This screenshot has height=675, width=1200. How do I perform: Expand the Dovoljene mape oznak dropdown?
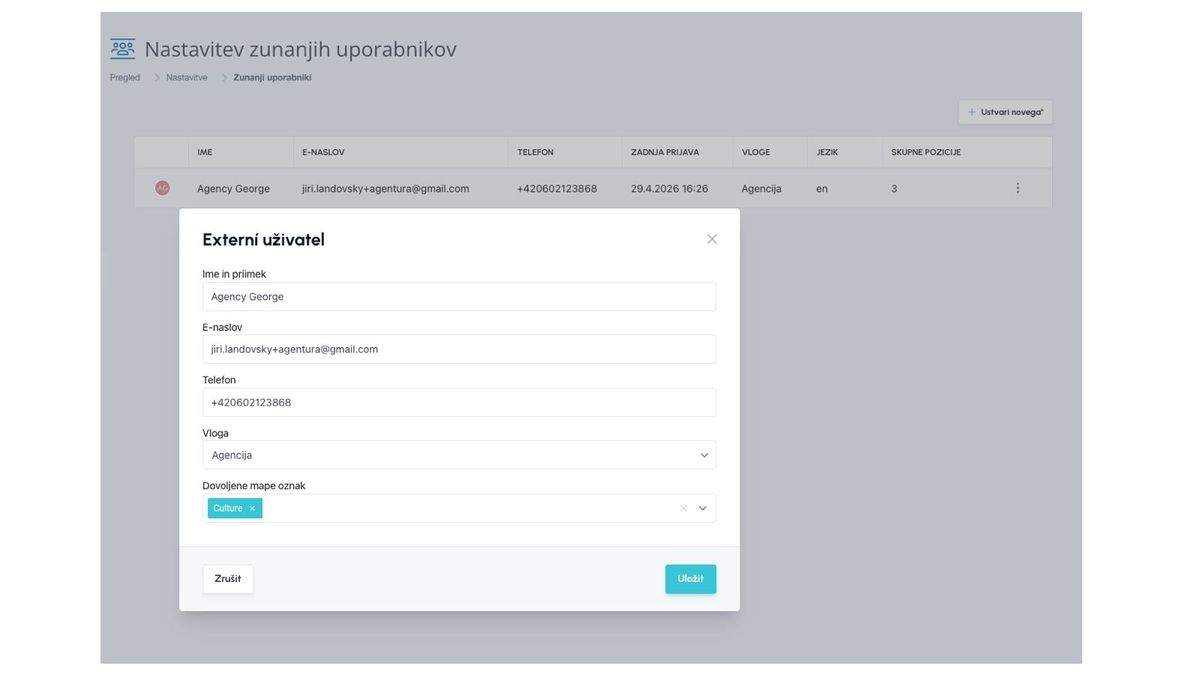703,508
